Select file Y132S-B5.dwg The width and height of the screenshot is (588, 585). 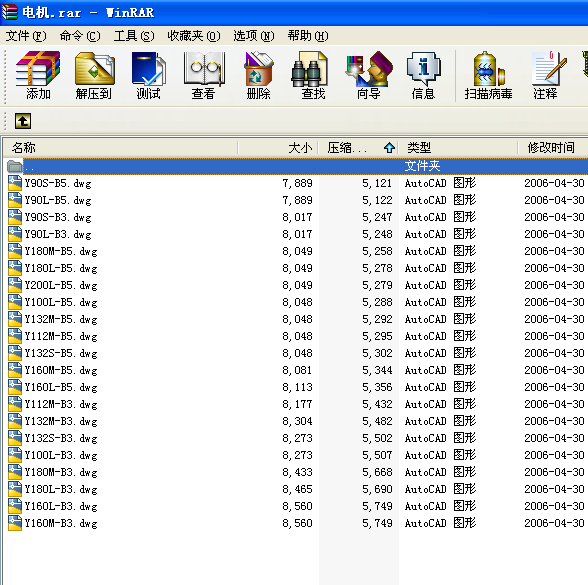61,353
